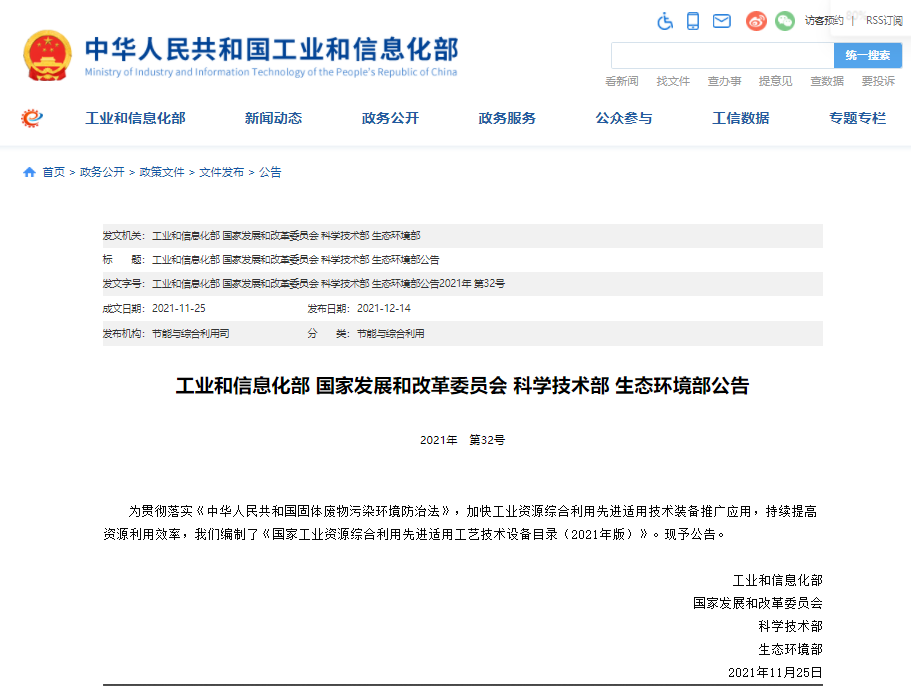Open the 新闻动态 menu
The width and height of the screenshot is (911, 686).
[273, 118]
